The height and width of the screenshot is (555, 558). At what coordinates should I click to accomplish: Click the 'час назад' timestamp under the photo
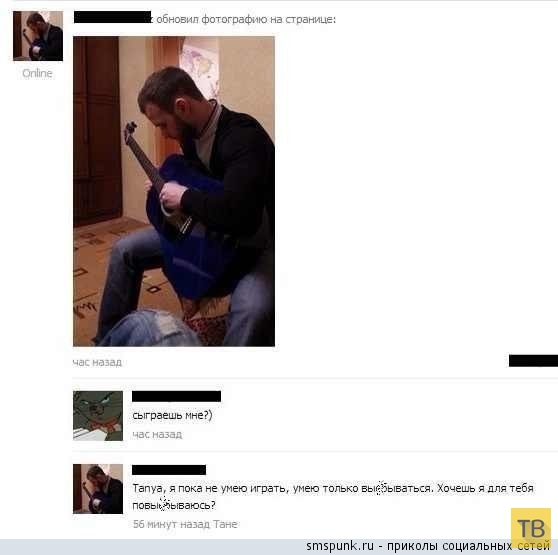[97, 362]
